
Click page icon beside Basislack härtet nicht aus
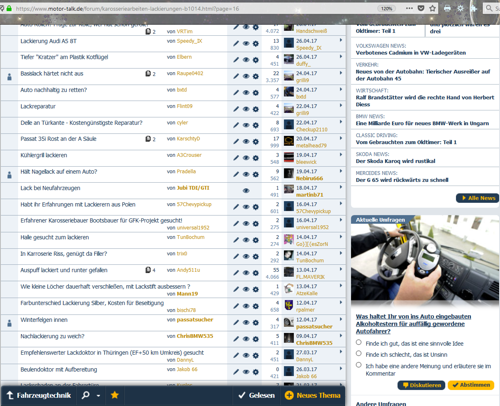tap(148, 73)
